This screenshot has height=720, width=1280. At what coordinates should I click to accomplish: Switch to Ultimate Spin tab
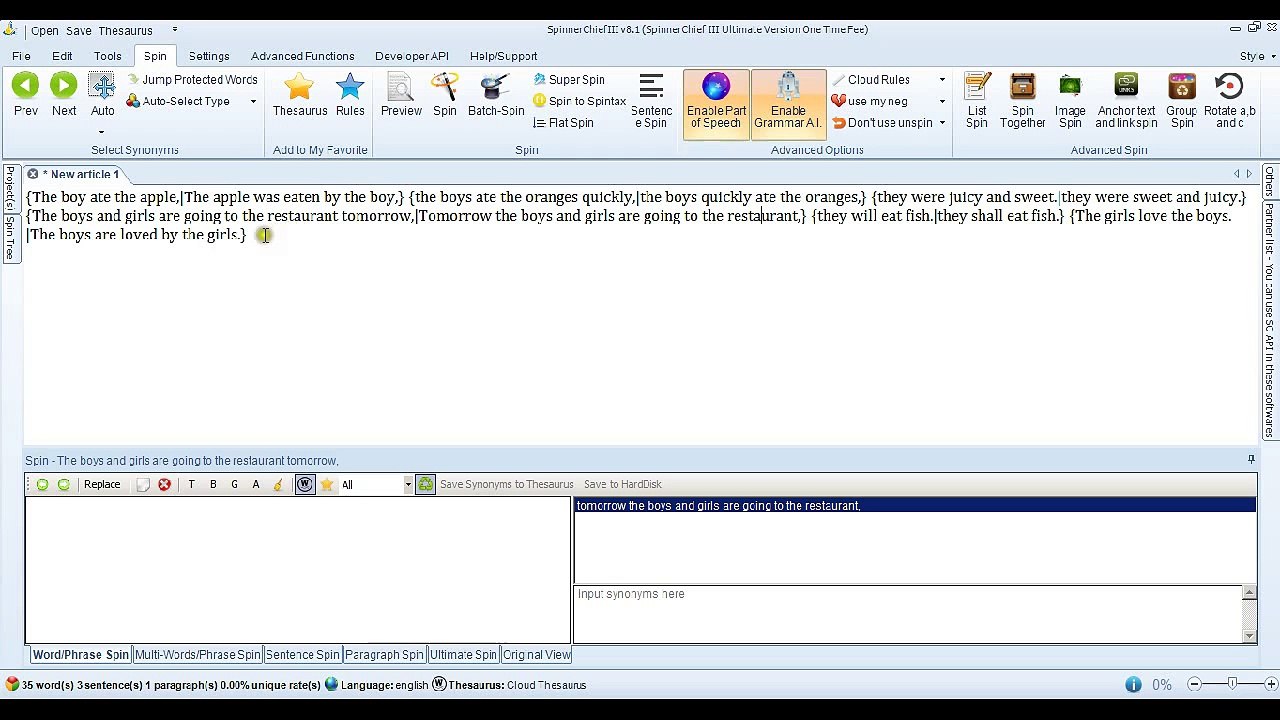(463, 655)
